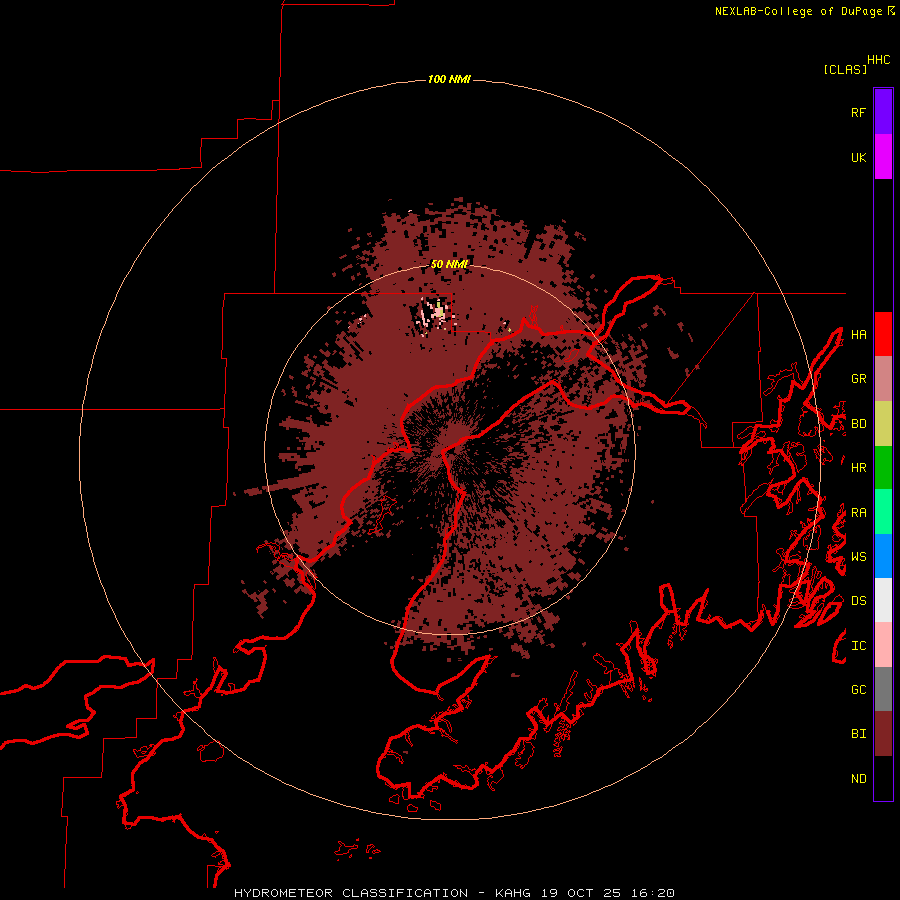Click the GC legend label

tap(858, 690)
